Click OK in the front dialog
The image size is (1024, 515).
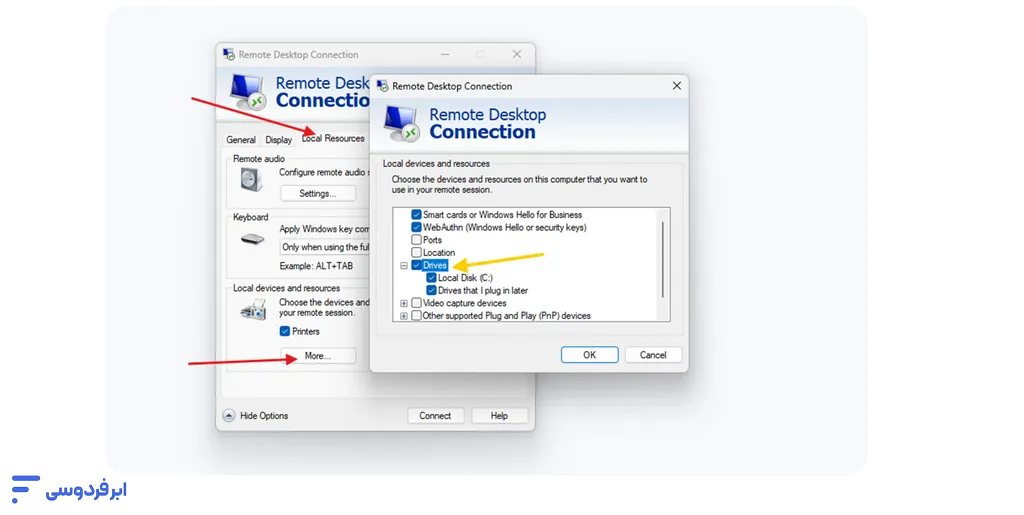[590, 354]
